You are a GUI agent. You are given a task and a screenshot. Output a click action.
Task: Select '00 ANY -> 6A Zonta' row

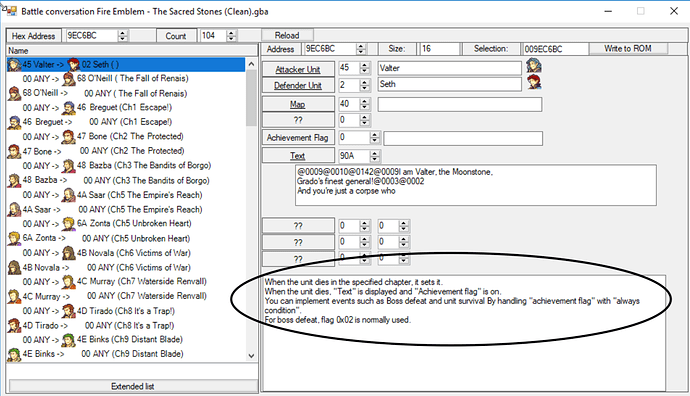(126, 224)
